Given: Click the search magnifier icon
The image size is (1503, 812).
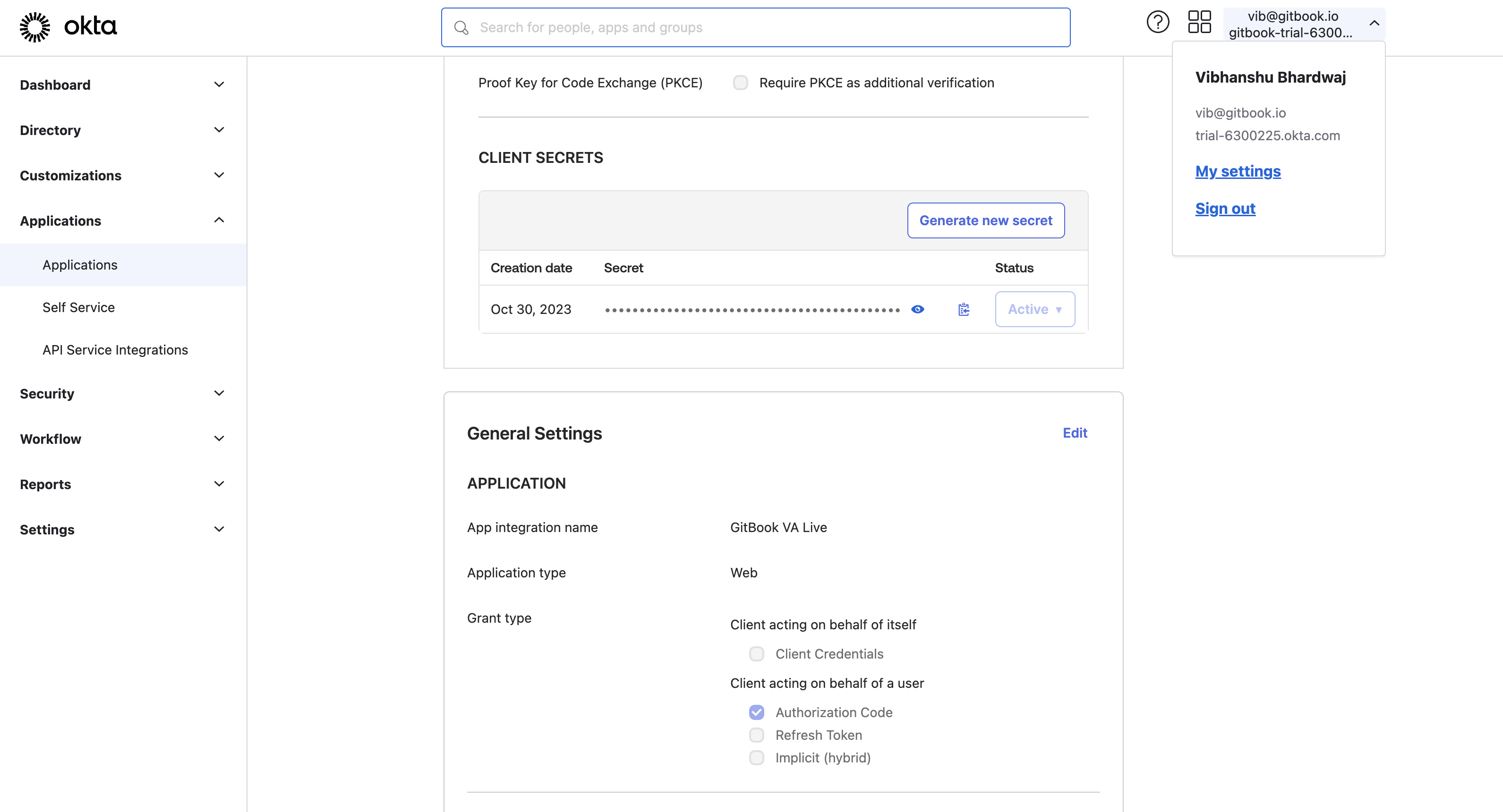Looking at the screenshot, I should 461,27.
